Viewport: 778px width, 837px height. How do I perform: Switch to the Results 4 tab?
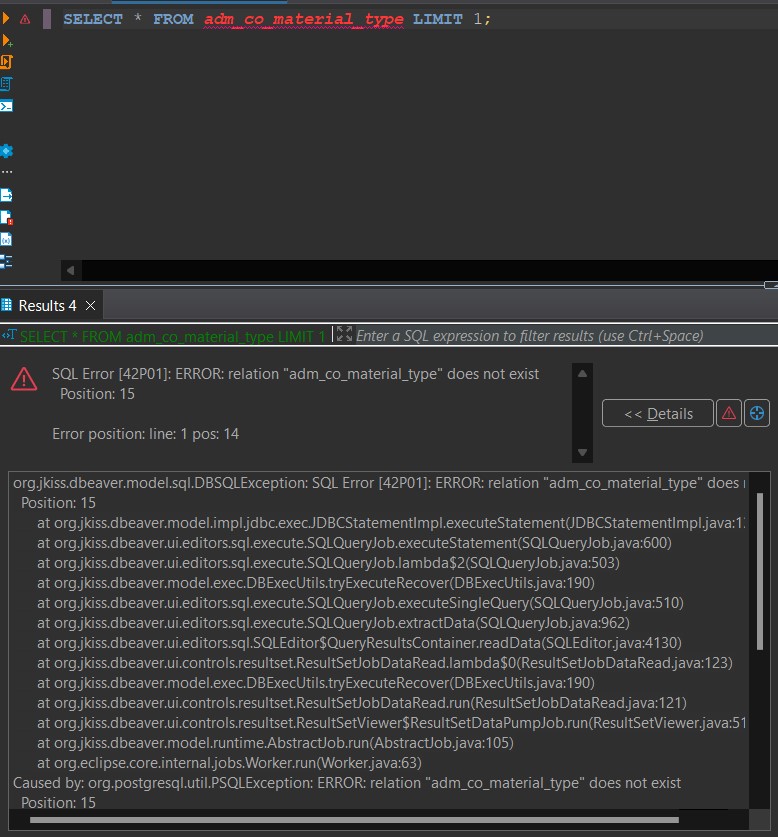pos(46,306)
